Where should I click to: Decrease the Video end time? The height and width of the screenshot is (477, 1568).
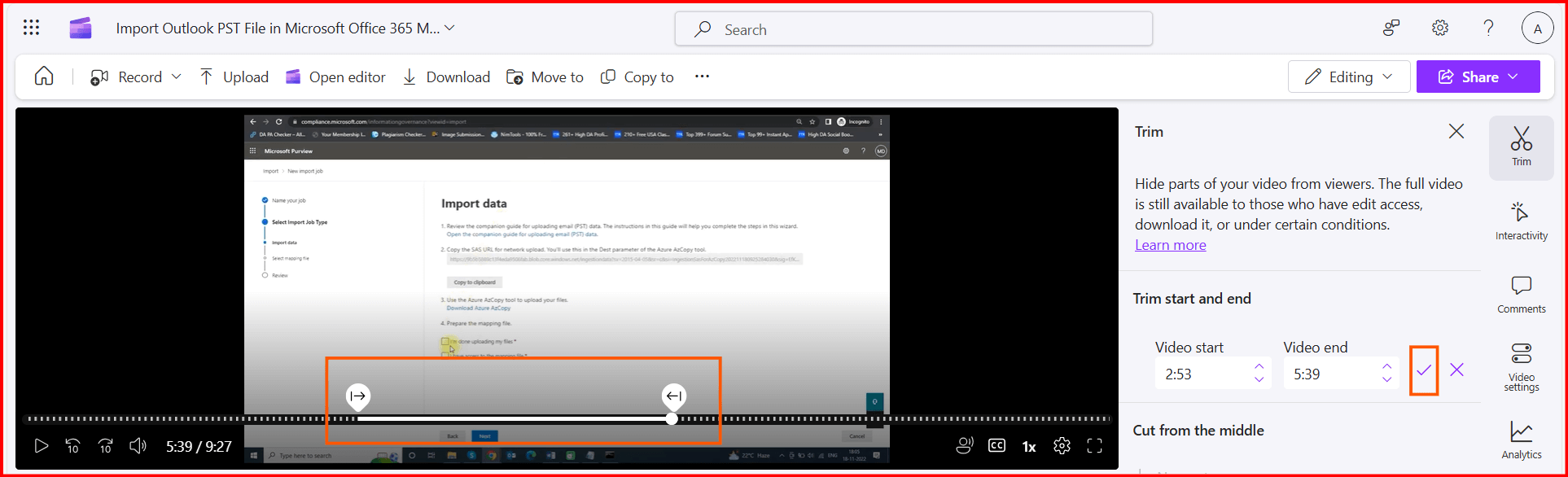tap(1387, 380)
